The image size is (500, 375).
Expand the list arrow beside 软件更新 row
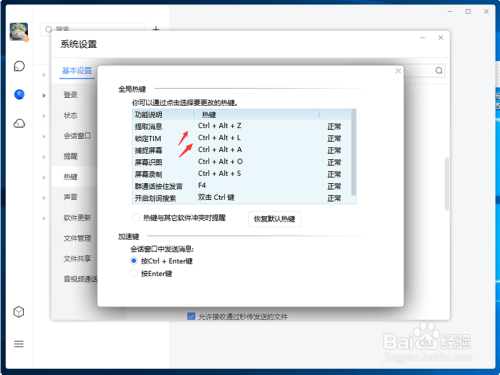point(44,218)
